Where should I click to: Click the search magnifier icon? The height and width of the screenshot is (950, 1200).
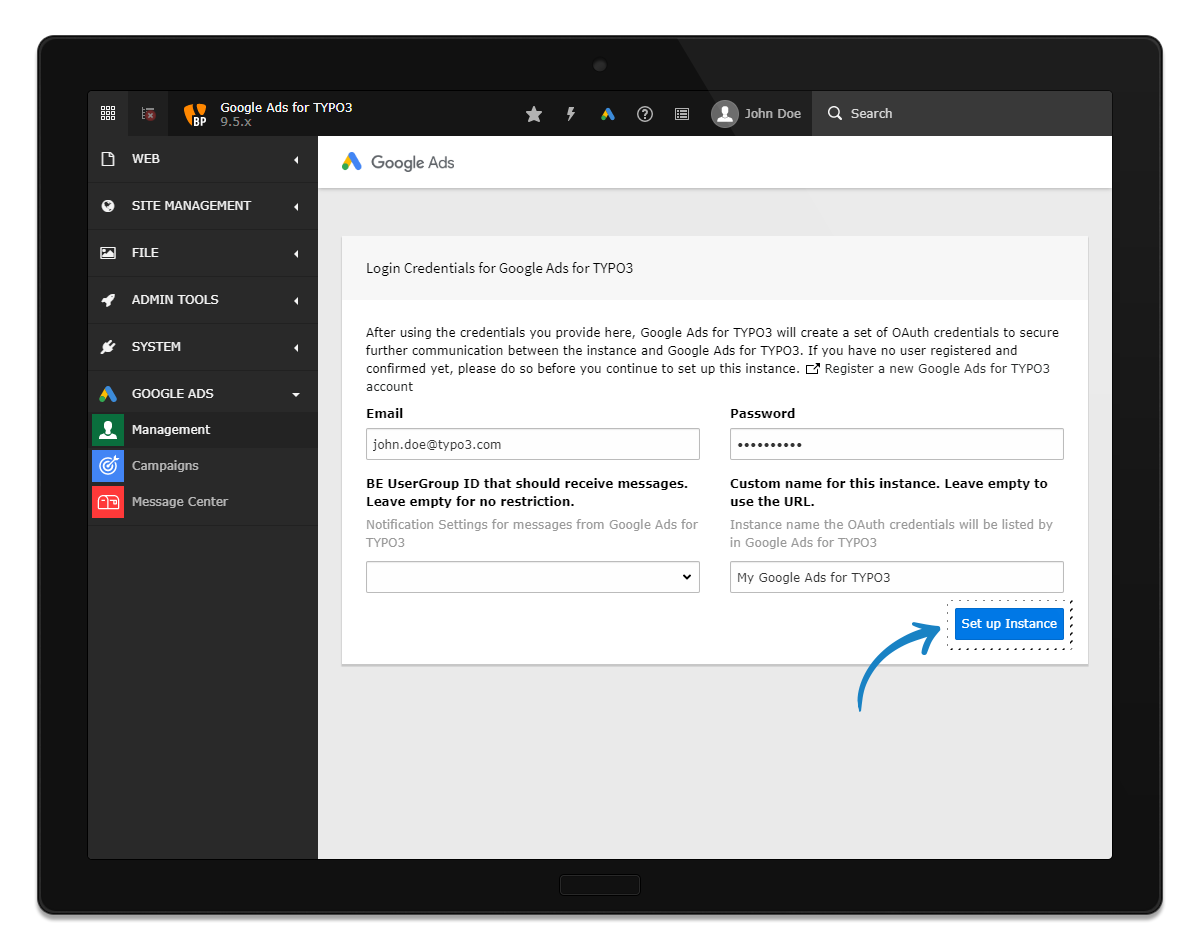pos(835,114)
